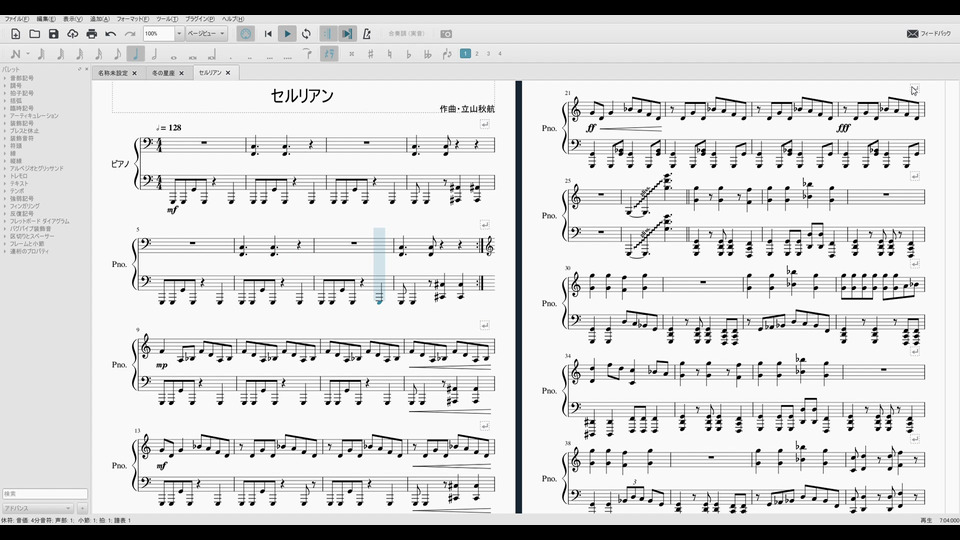Open the 100% zoom level dropdown
The image size is (960, 540).
click(179, 34)
